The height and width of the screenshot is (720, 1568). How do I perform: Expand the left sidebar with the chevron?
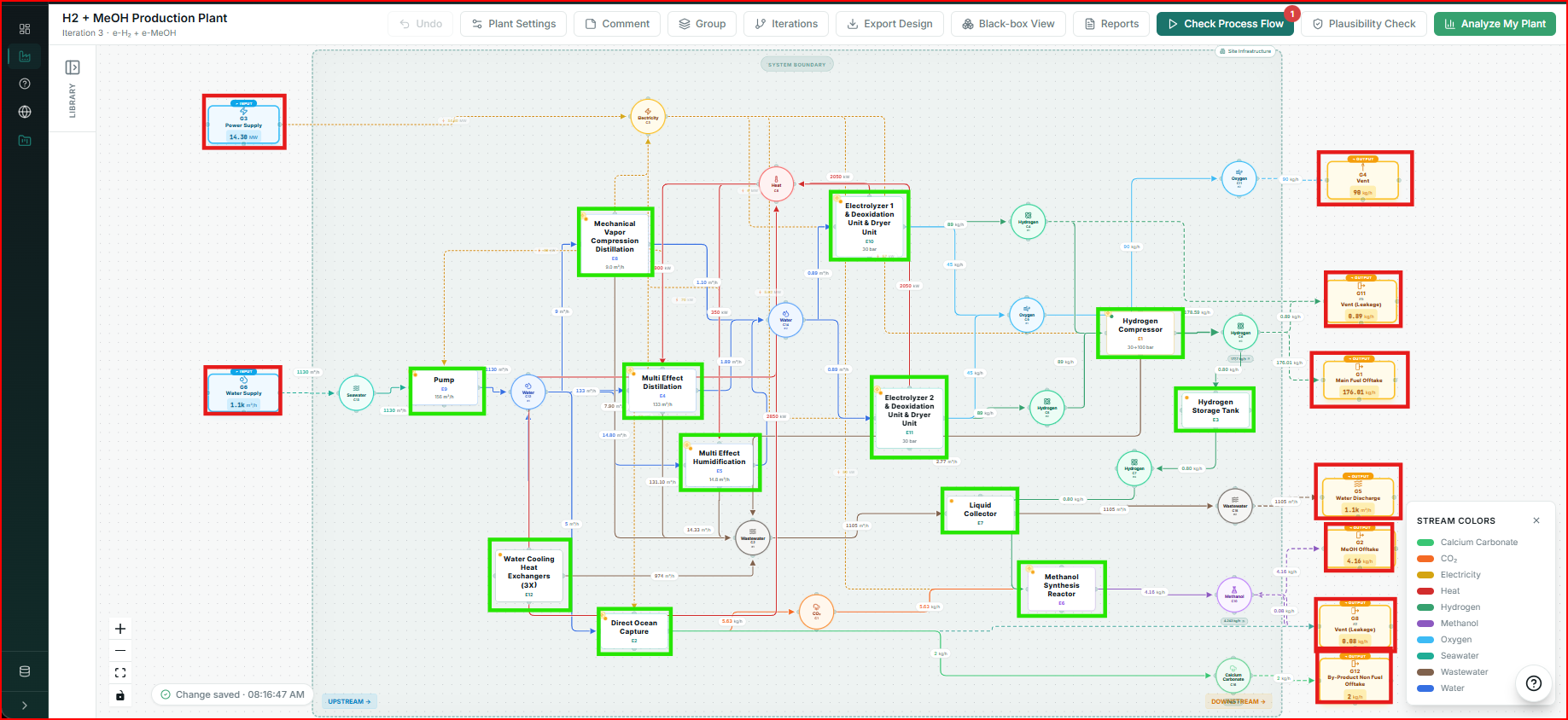click(25, 705)
